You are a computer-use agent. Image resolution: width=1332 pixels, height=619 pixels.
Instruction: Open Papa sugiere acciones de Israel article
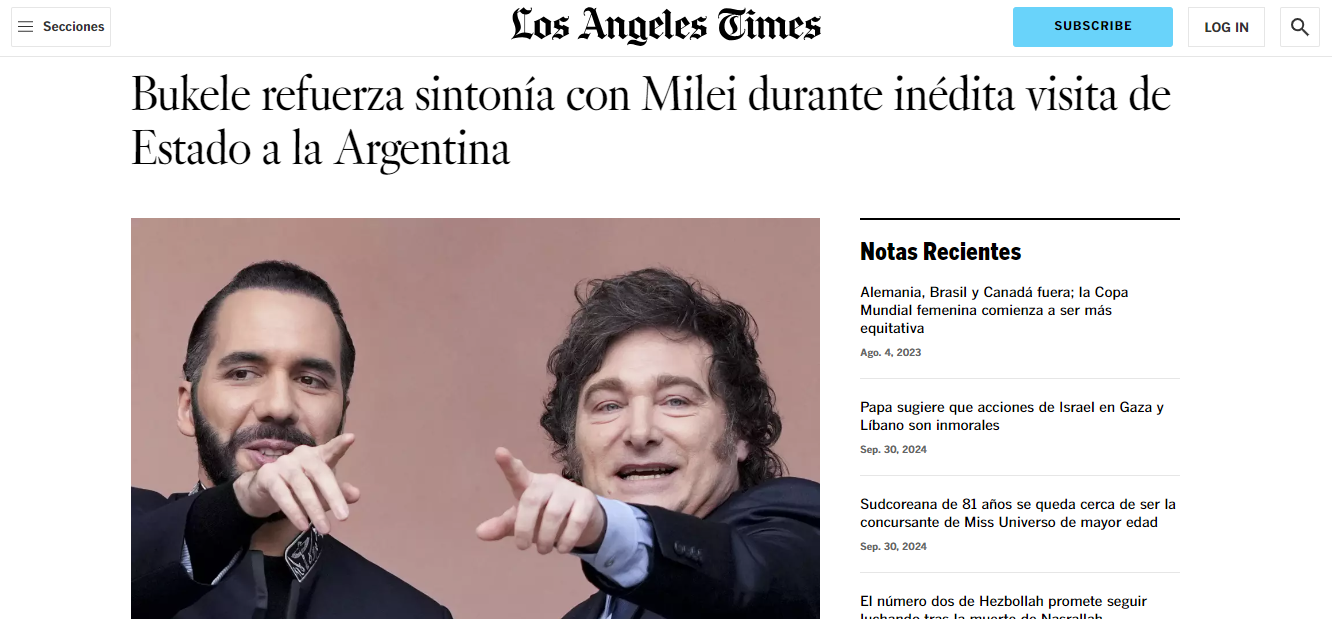pyautogui.click(x=1012, y=416)
